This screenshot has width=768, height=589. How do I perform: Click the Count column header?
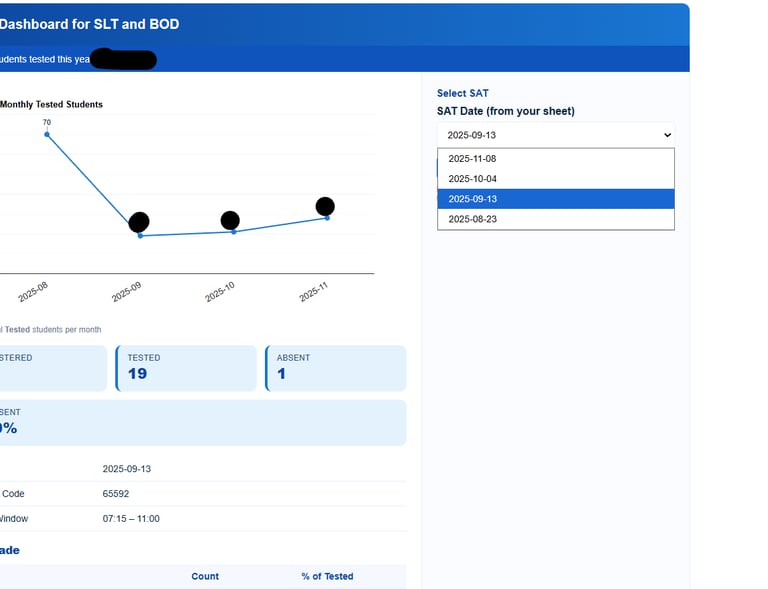pyautogui.click(x=205, y=576)
